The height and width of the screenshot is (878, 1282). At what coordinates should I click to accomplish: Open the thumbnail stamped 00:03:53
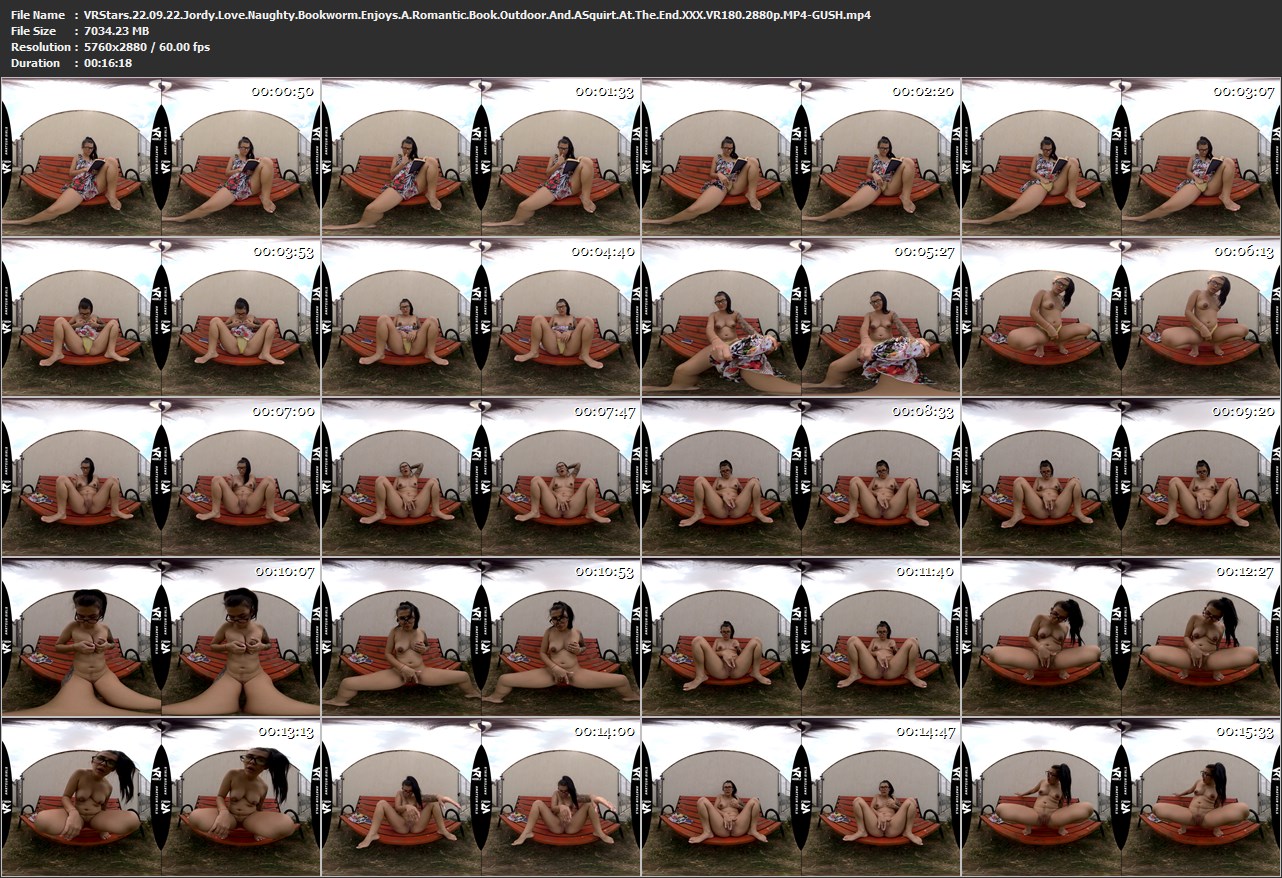[160, 316]
